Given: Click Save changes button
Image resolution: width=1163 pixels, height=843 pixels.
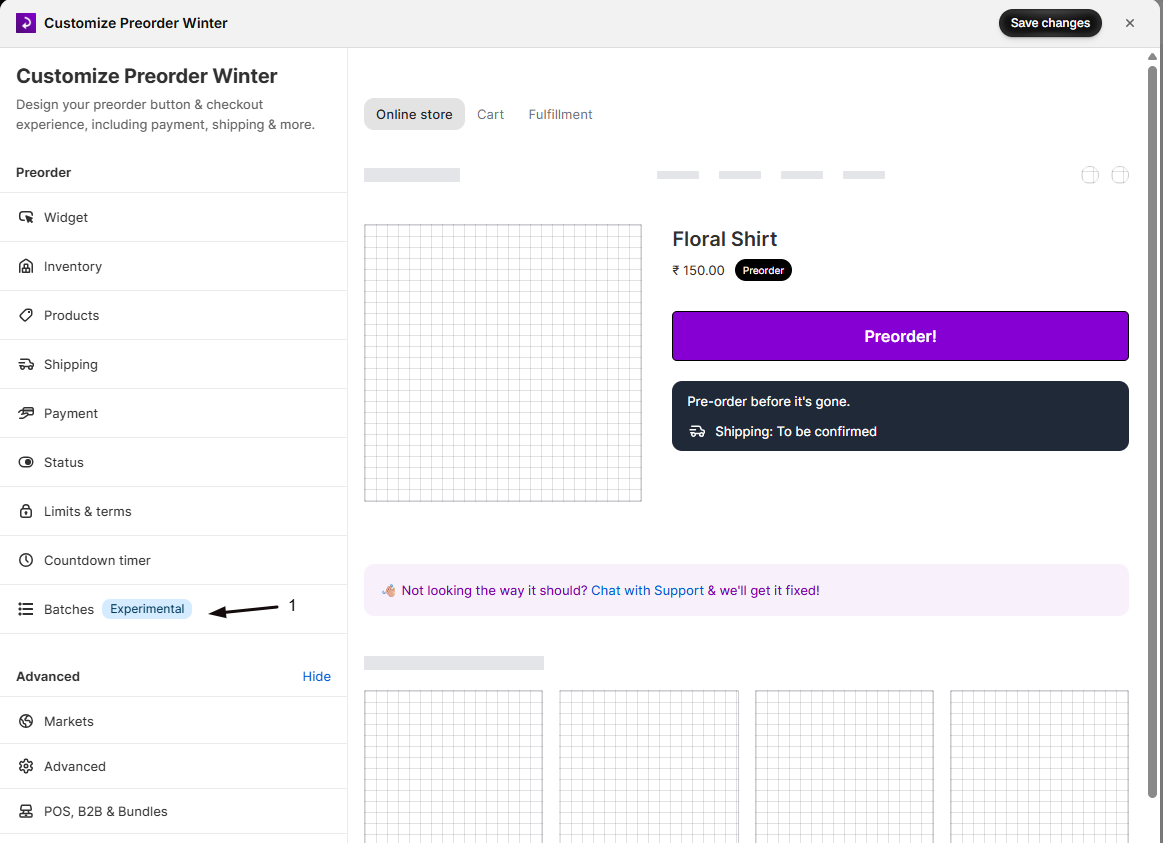Looking at the screenshot, I should pos(1050,23).
